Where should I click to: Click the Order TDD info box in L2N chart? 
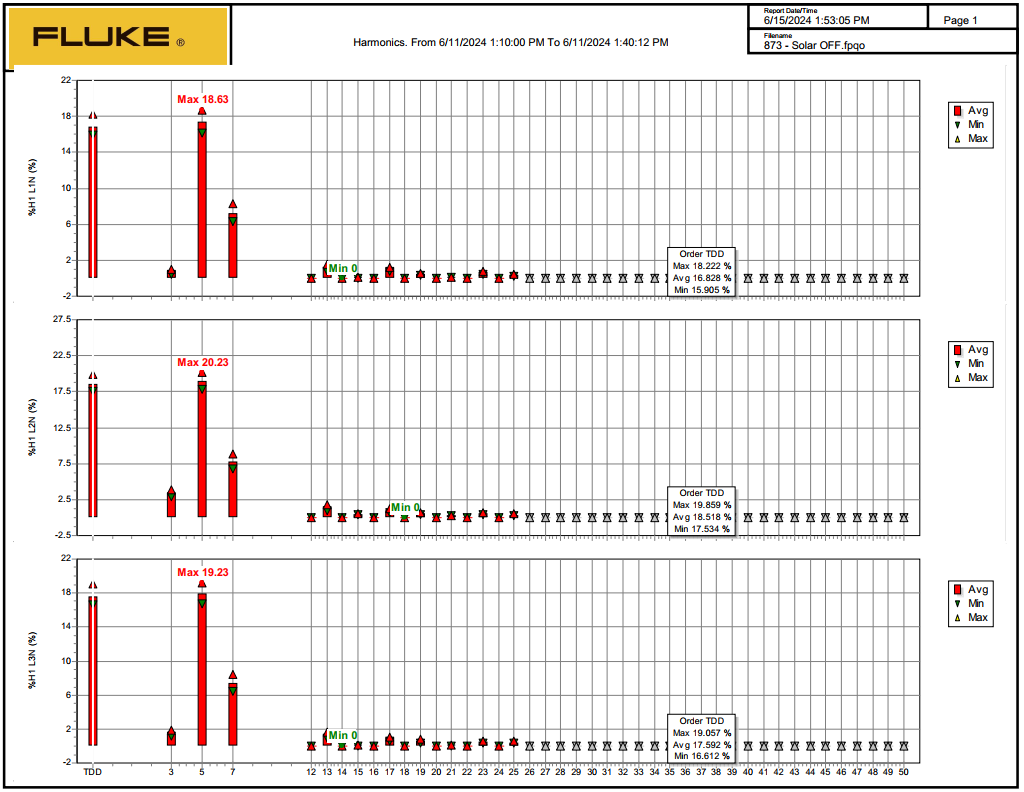[701, 511]
